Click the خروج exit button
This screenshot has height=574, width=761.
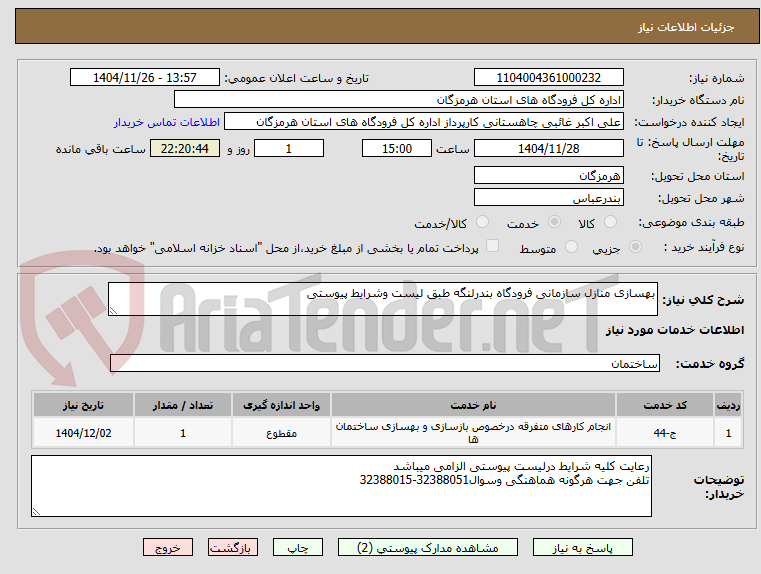[168, 547]
